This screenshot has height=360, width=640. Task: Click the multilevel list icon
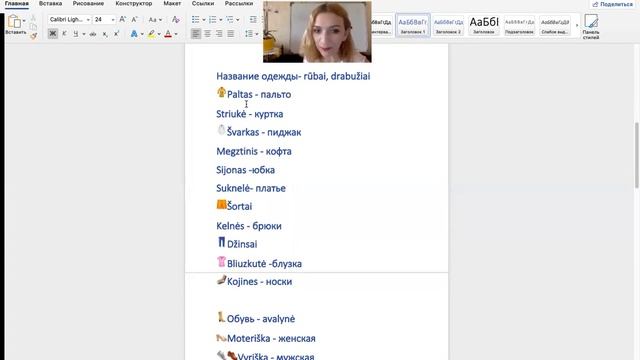point(230,20)
